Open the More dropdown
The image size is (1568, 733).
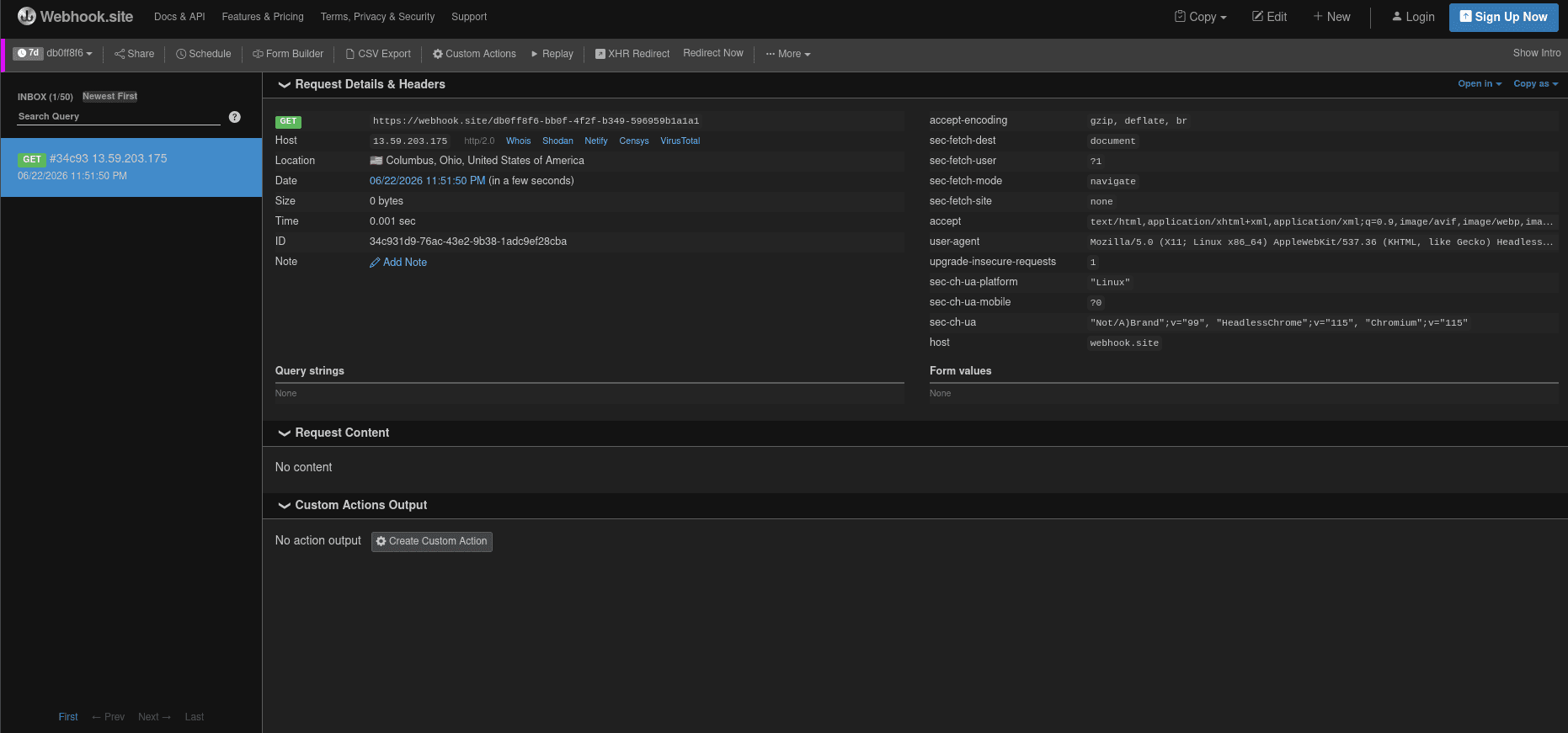tap(788, 54)
